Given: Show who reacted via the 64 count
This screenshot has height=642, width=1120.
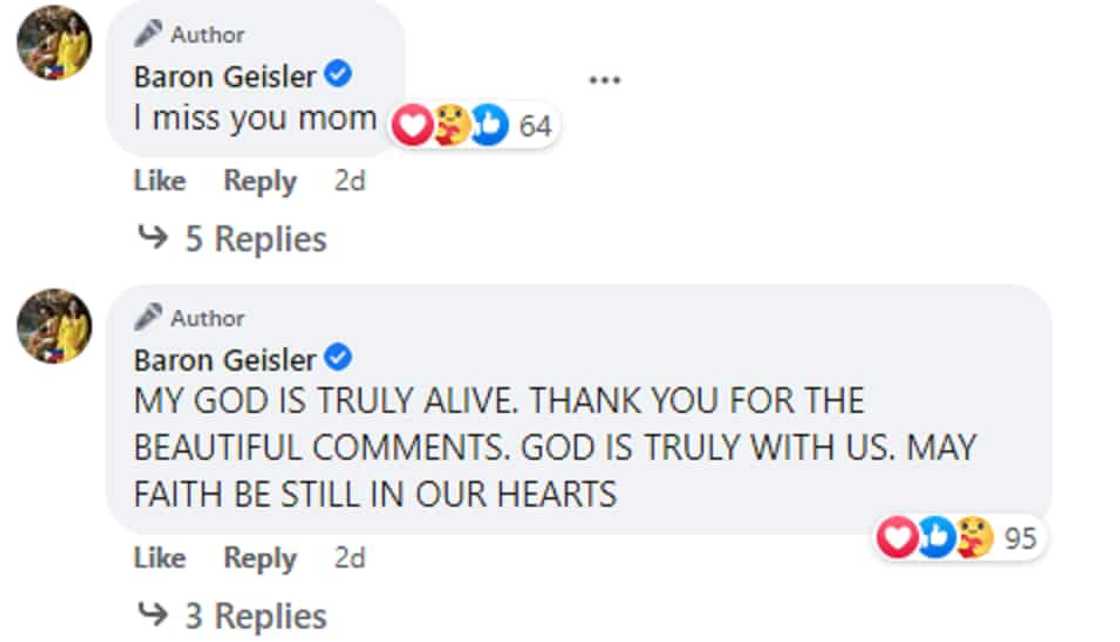Looking at the screenshot, I should 536,127.
